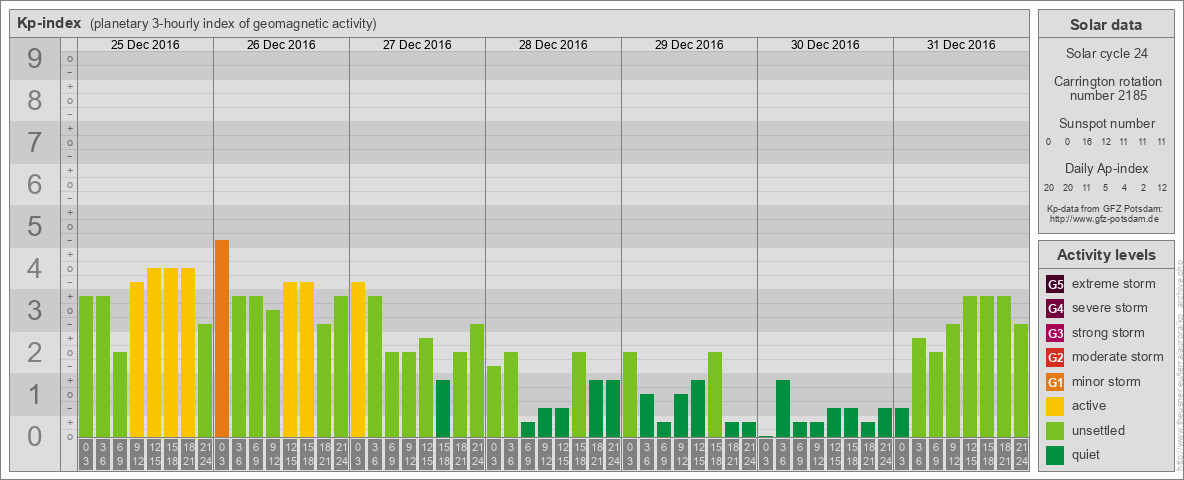Click the G1 minor storm badge
Image resolution: width=1184 pixels, height=480 pixels.
point(1055,381)
